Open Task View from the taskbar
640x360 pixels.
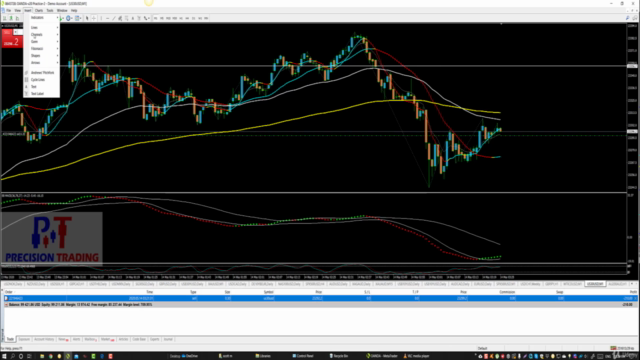29,356
